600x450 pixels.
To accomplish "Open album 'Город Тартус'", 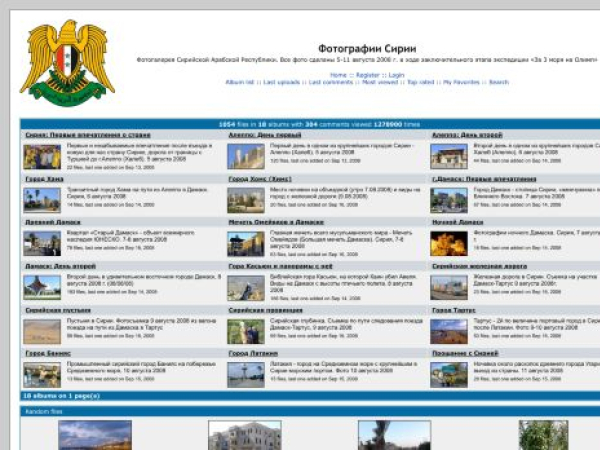I will point(453,310).
